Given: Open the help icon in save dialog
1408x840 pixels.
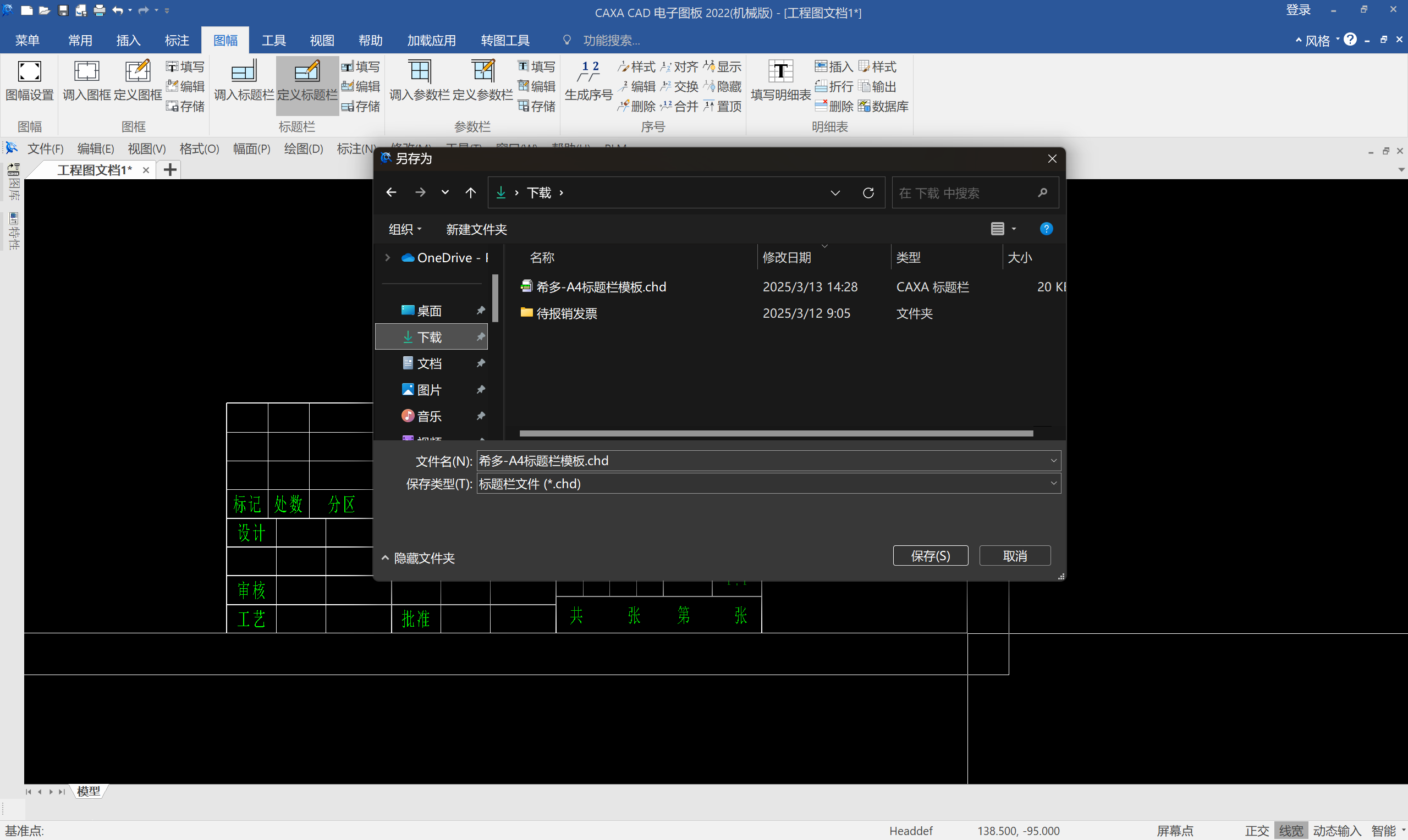Looking at the screenshot, I should (x=1046, y=229).
